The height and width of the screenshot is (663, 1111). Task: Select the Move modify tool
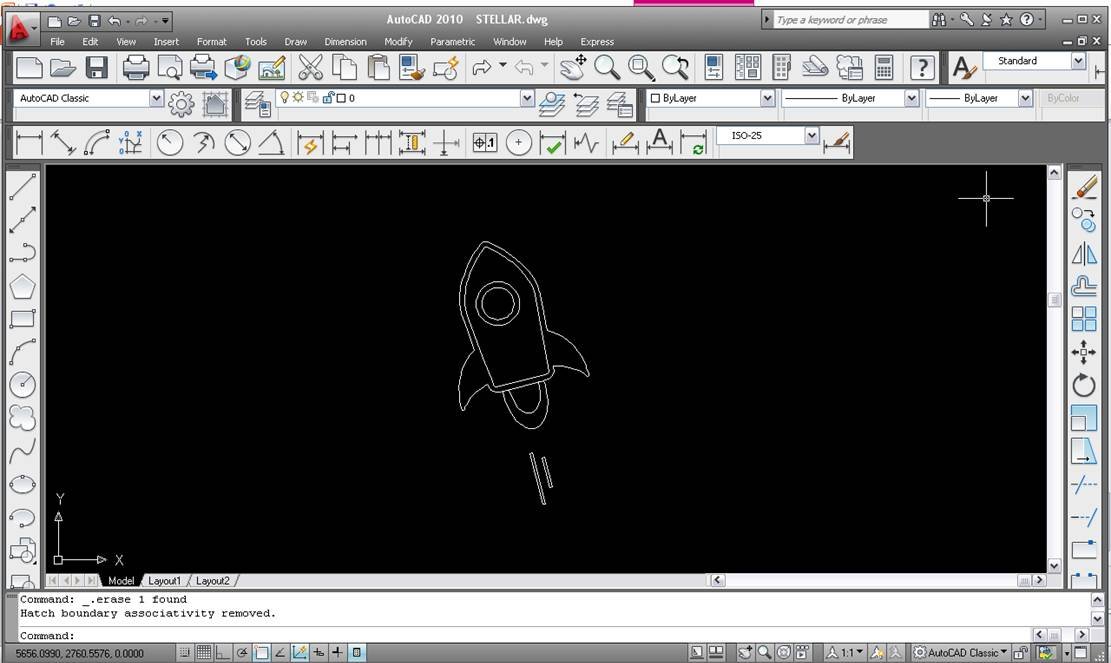coord(1083,352)
